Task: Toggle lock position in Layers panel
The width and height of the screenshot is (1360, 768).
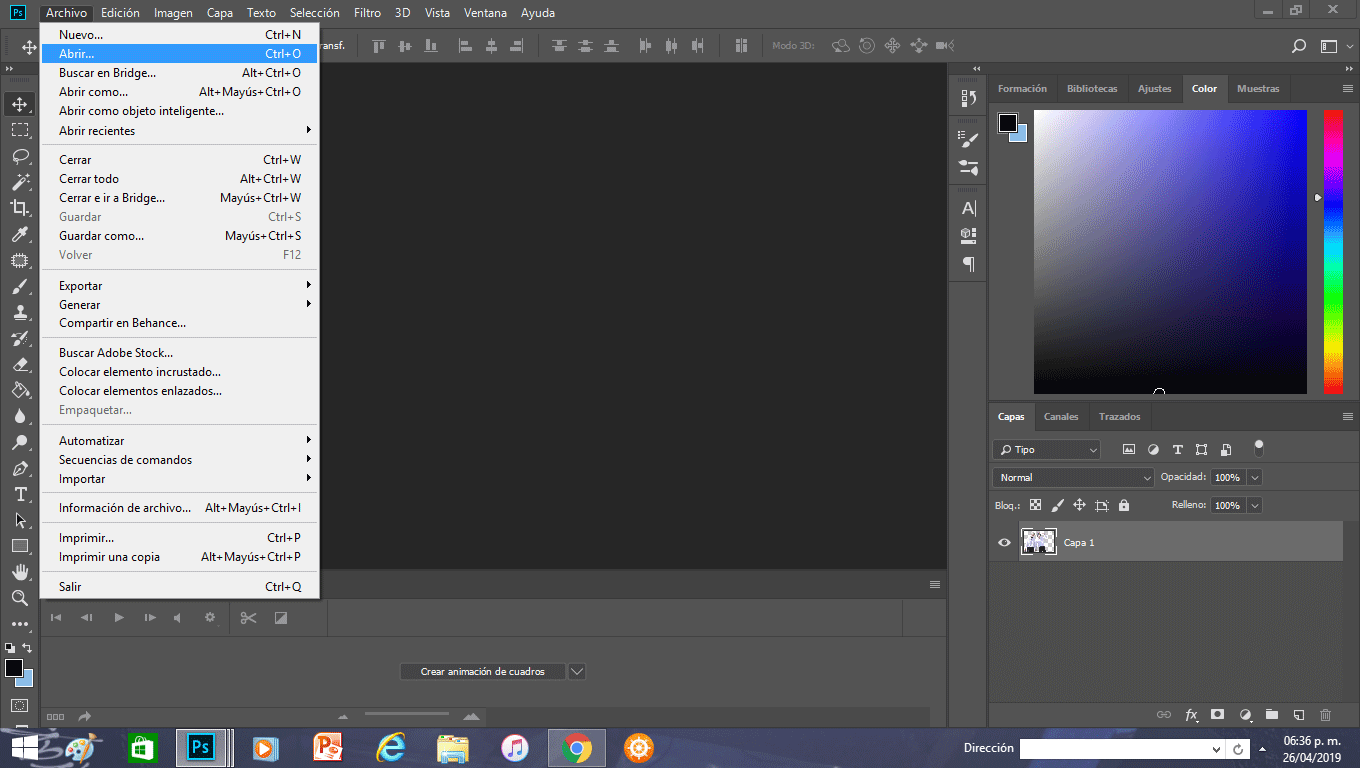Action: coord(1080,506)
